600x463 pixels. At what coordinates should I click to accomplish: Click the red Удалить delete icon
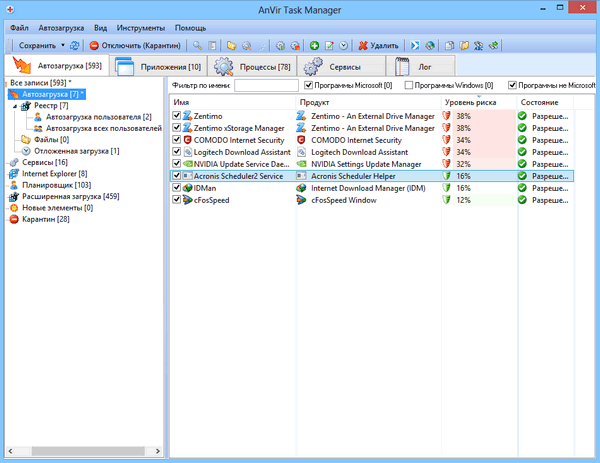coord(362,45)
